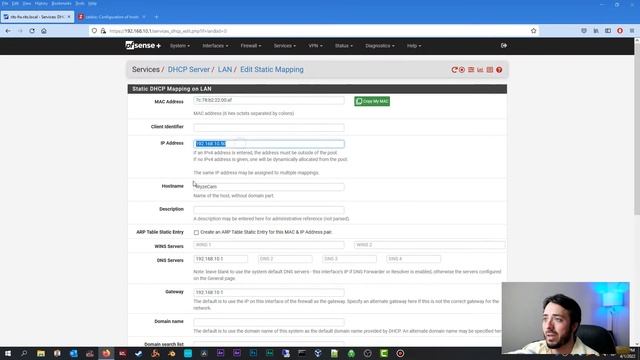
Task: Click the Domain name input field
Action: point(269,322)
